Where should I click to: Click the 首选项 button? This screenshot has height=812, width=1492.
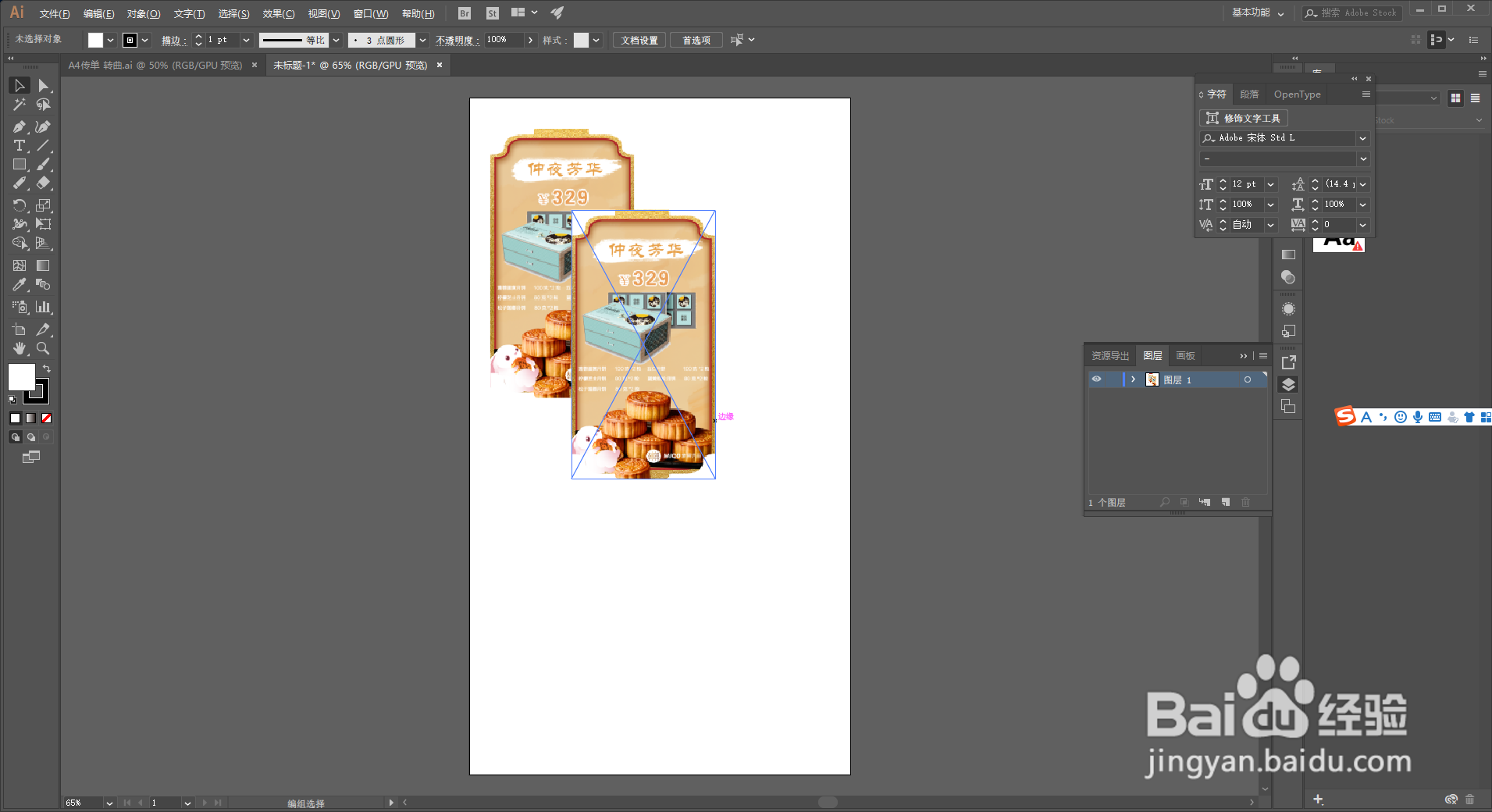(x=696, y=41)
